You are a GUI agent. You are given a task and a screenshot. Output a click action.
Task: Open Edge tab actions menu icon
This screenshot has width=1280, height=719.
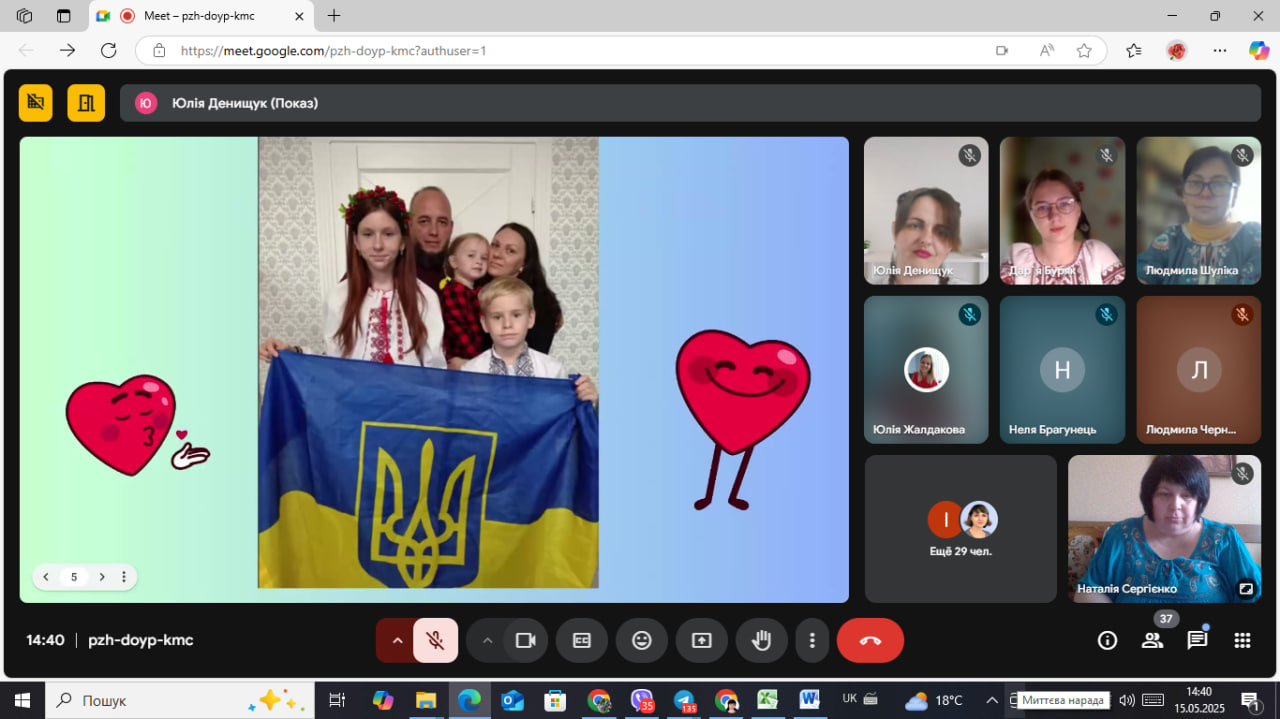coord(64,16)
